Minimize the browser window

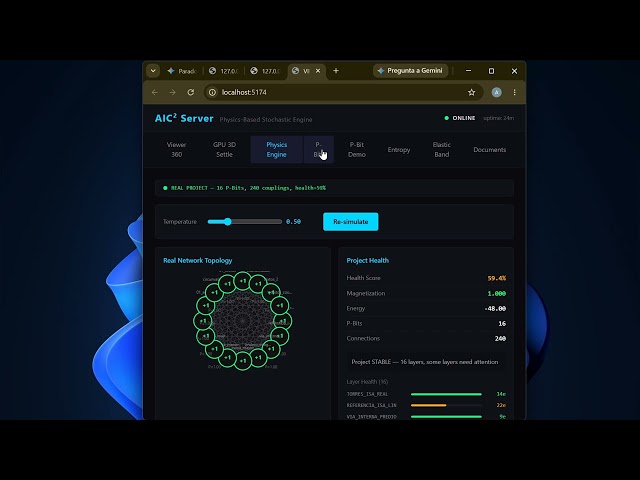469,71
